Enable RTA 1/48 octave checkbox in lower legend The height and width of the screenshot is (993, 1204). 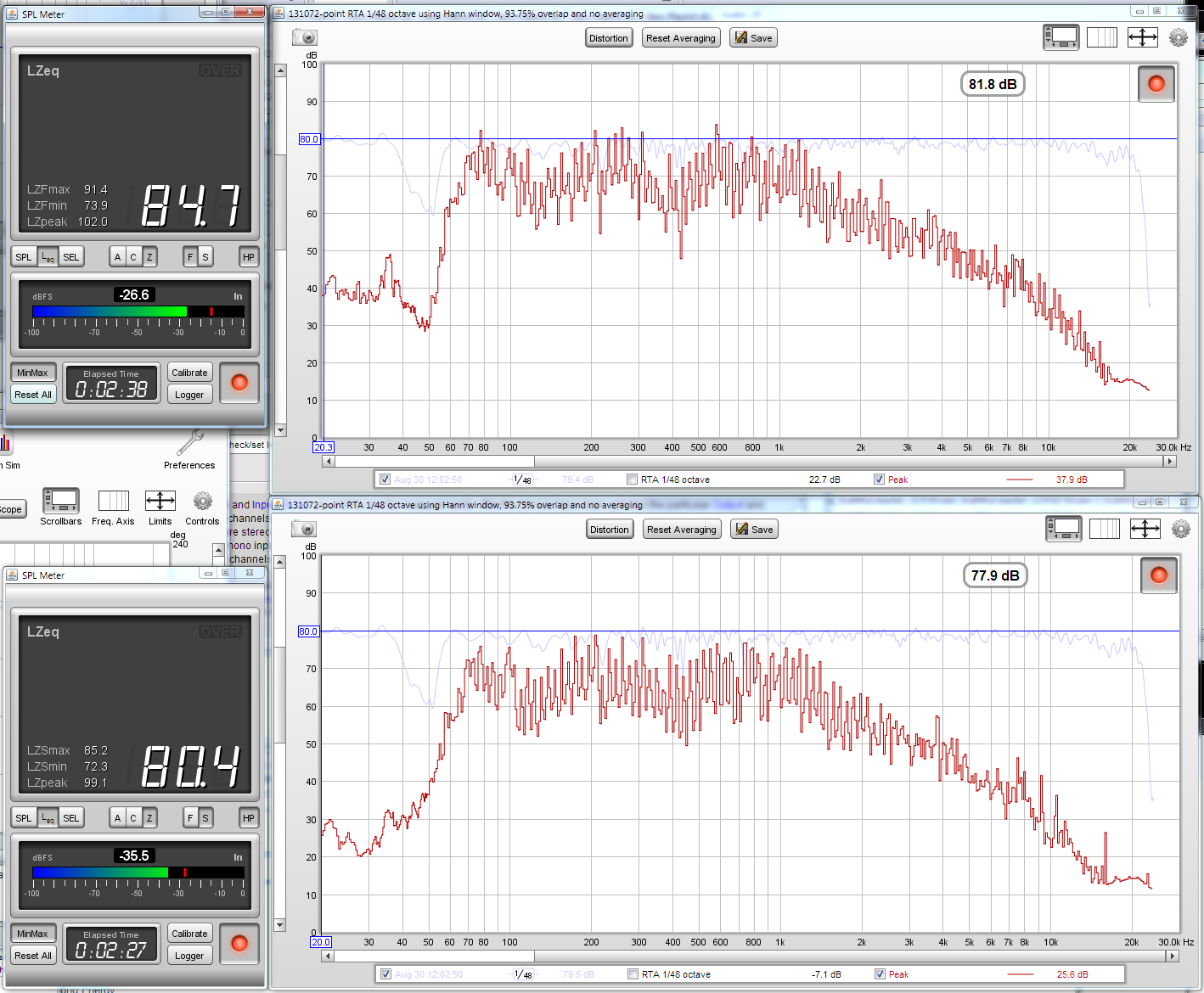(x=633, y=974)
